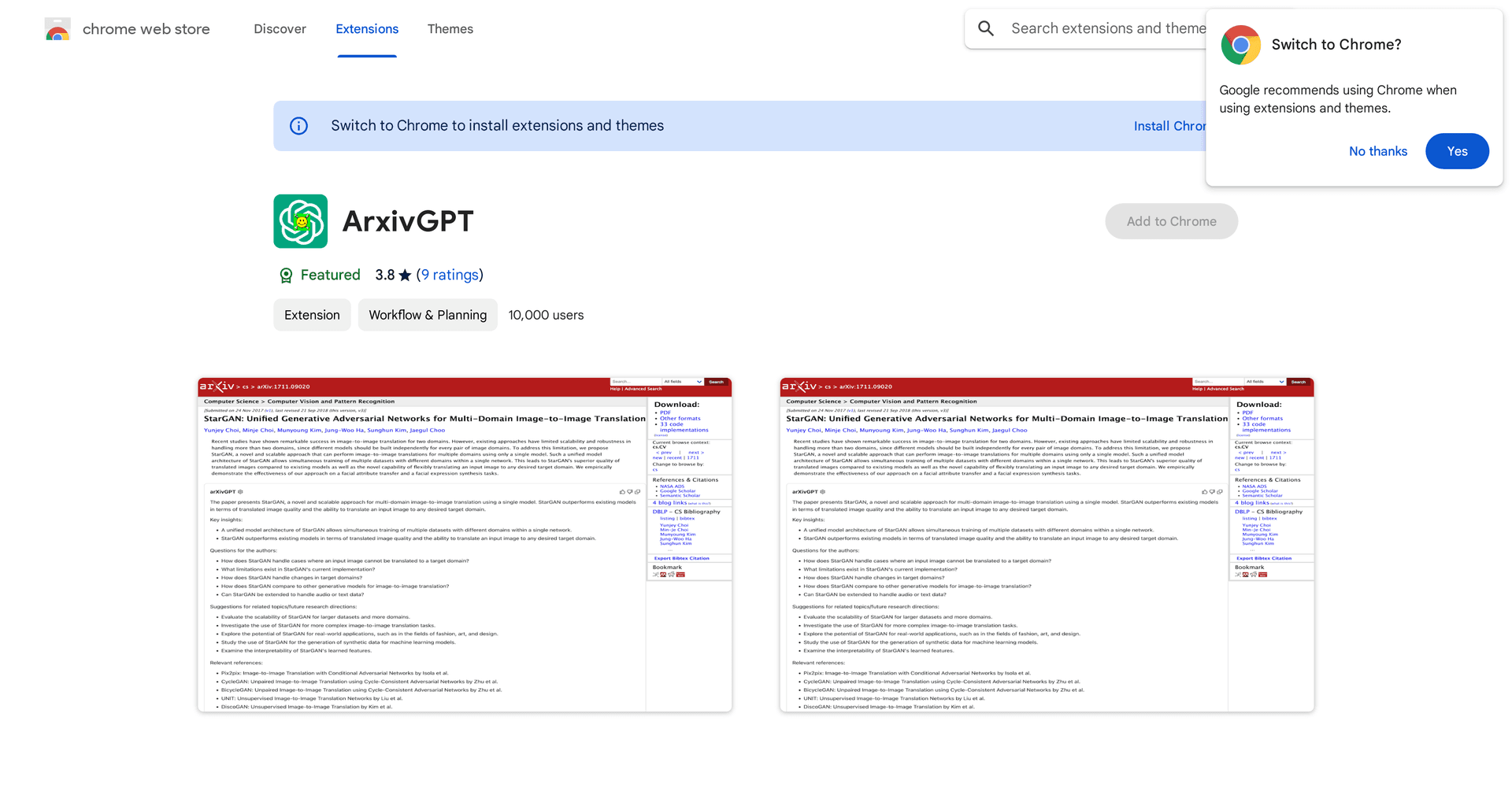Click the rating star icon
1512x788 pixels.
coord(405,276)
